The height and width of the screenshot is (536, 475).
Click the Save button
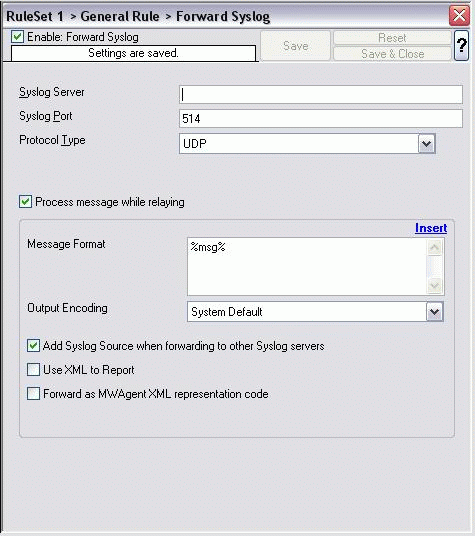click(296, 46)
